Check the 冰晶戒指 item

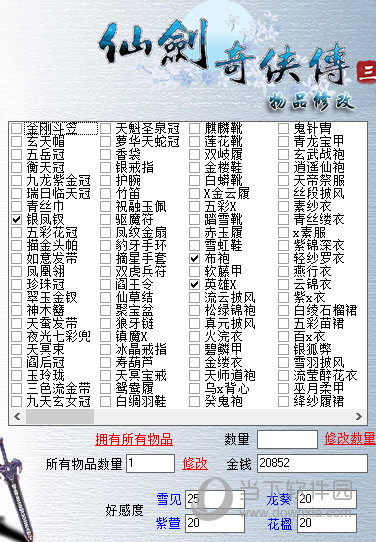[x=105, y=349]
